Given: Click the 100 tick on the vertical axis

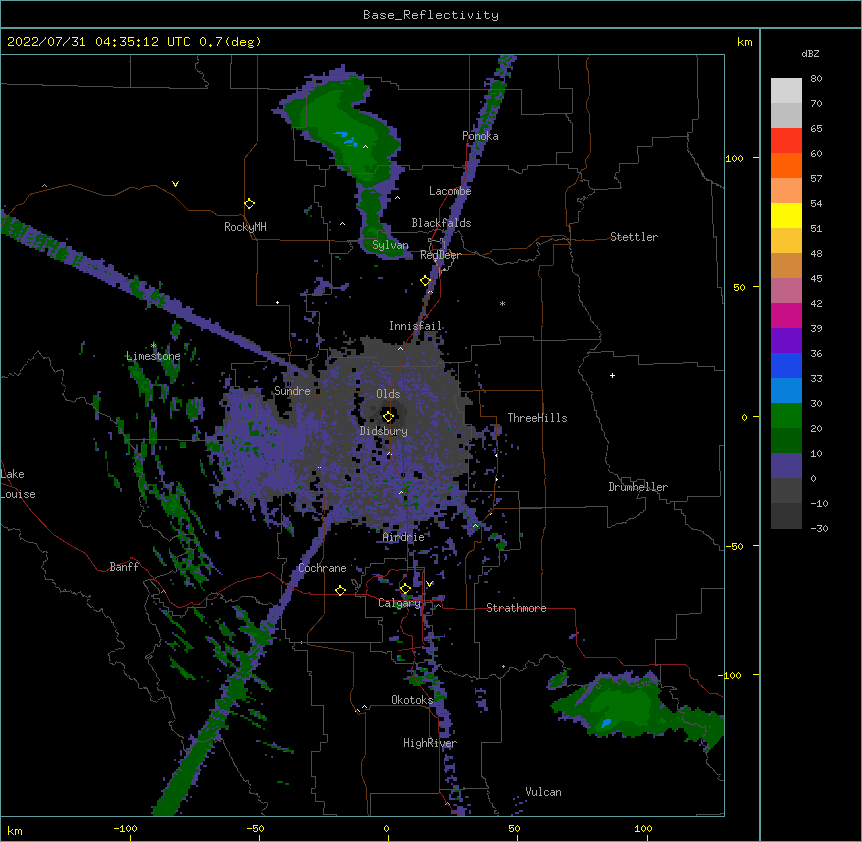Looking at the screenshot, I should tap(734, 158).
